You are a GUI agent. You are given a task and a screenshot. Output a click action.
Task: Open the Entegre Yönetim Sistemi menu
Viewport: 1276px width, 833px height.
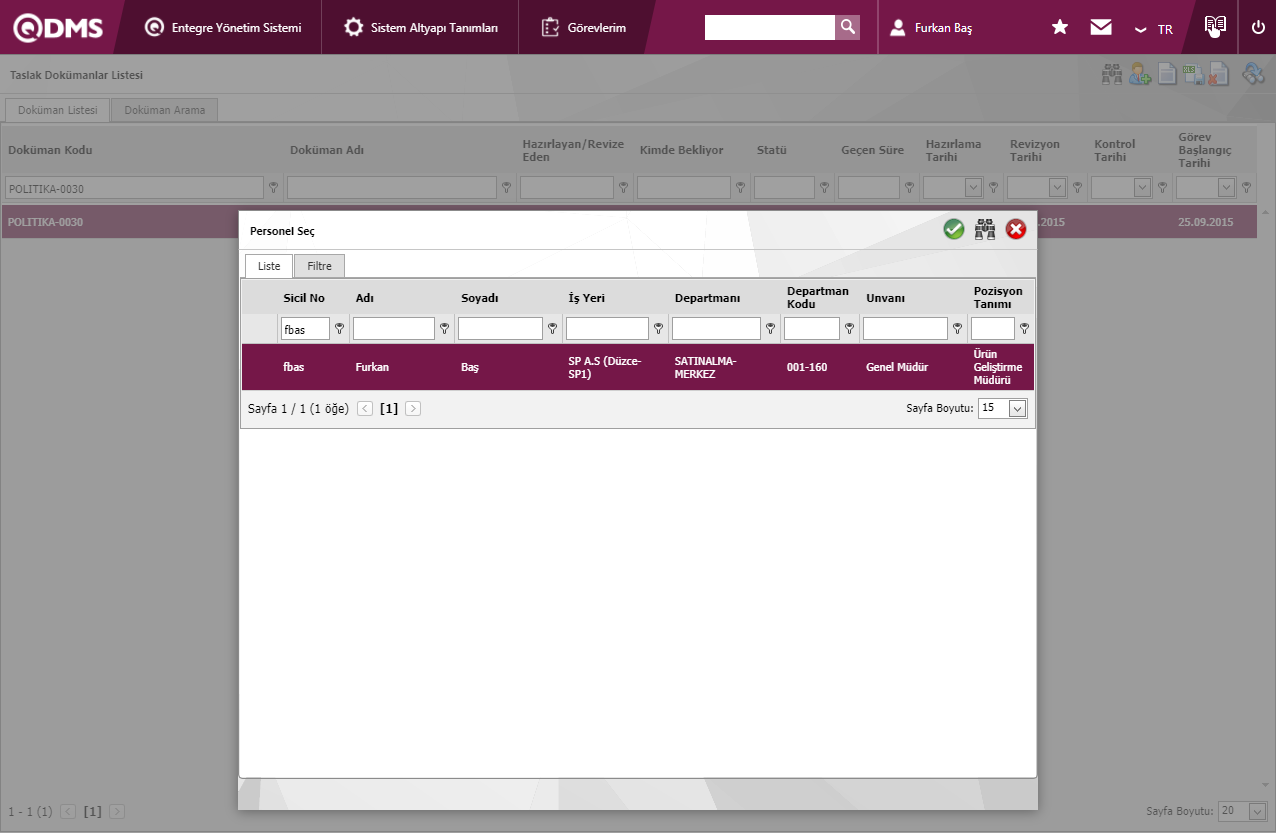[223, 28]
